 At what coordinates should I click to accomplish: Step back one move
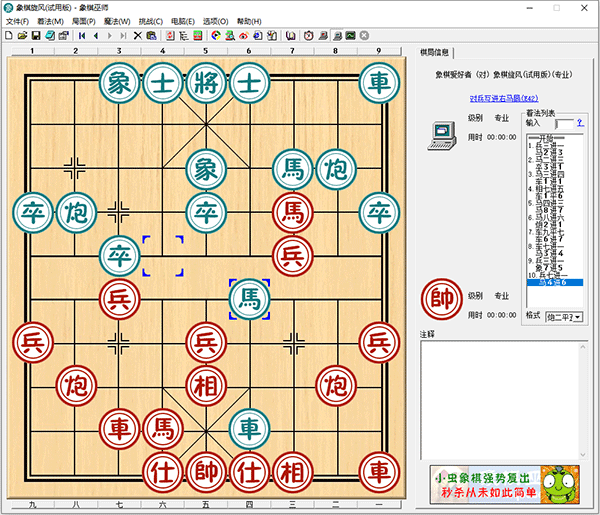click(96, 35)
